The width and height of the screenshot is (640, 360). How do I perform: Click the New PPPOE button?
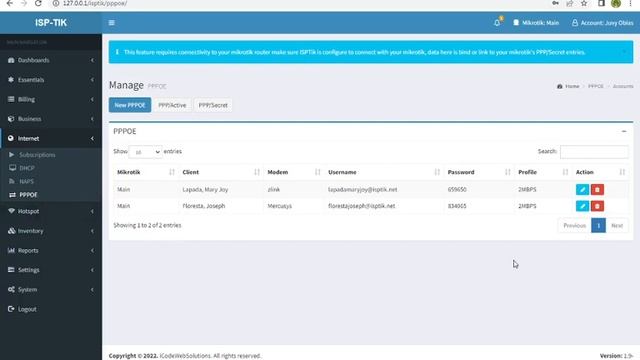click(130, 105)
